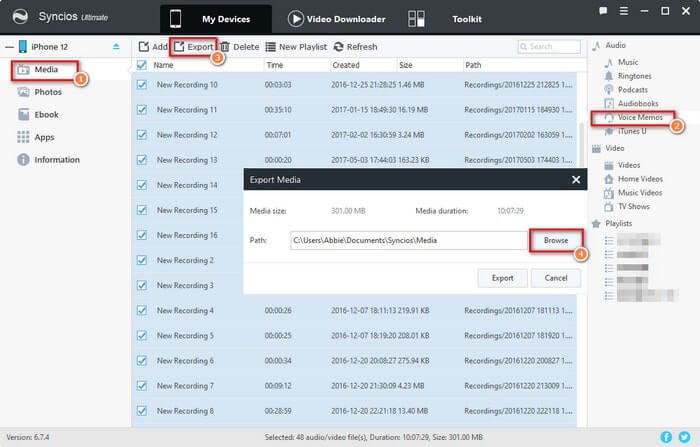700x447 pixels.
Task: Select the New Recording 7 row
Action: point(354,385)
